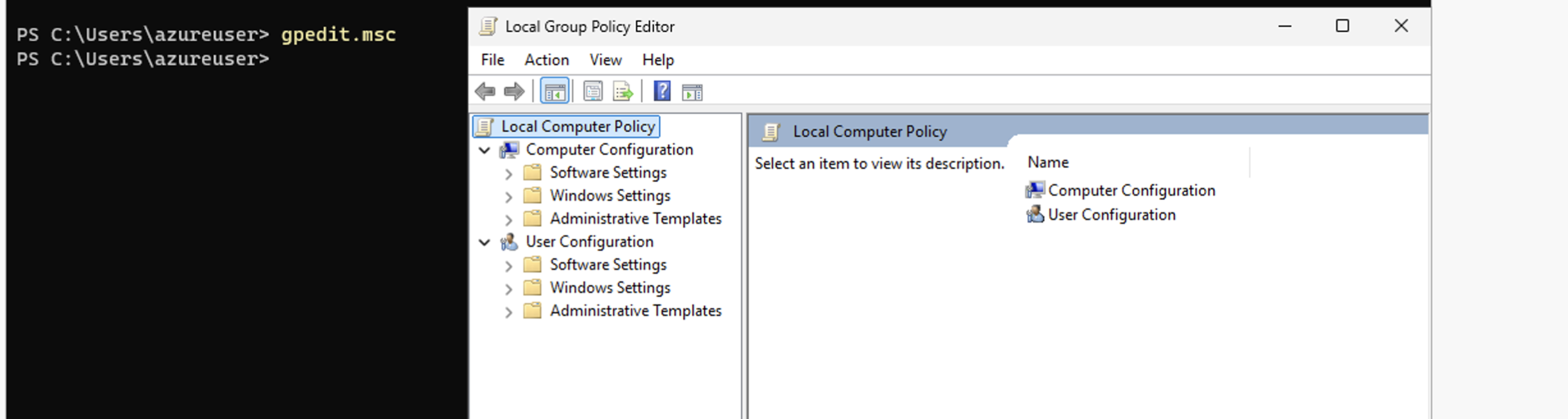Toggle Show/Hide Console Tree icon

tap(555, 92)
